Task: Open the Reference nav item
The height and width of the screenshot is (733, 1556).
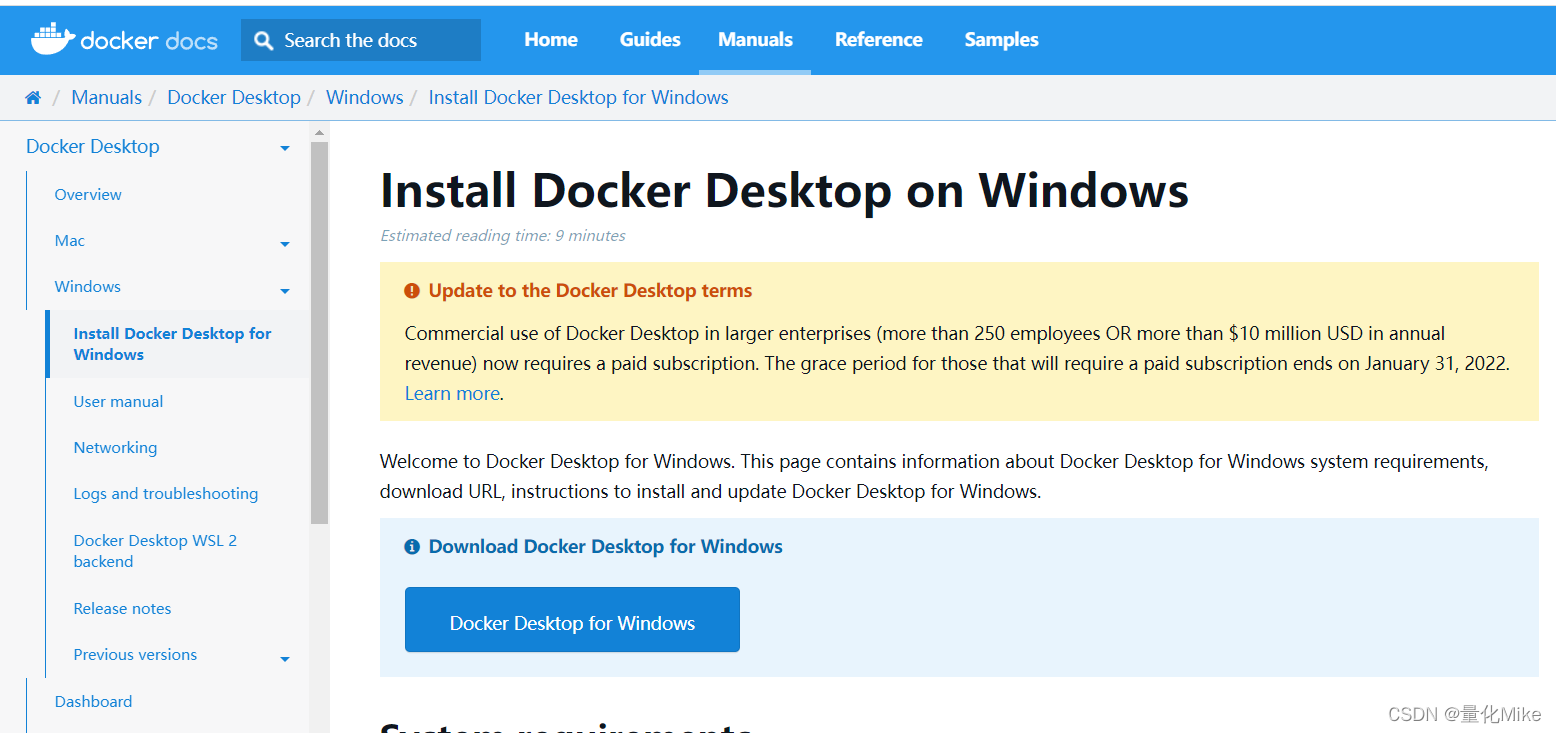Action: 879,39
